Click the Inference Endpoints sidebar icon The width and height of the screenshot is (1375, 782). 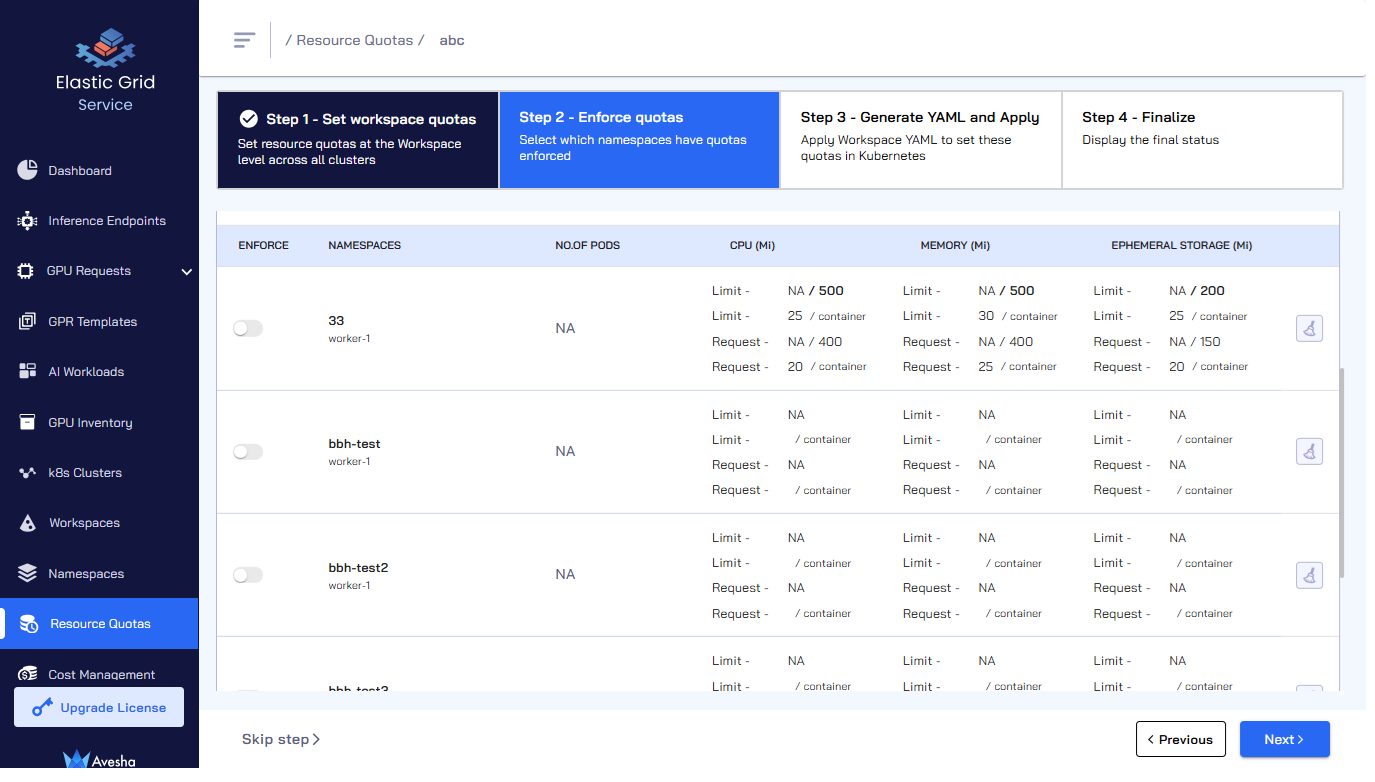(28, 221)
